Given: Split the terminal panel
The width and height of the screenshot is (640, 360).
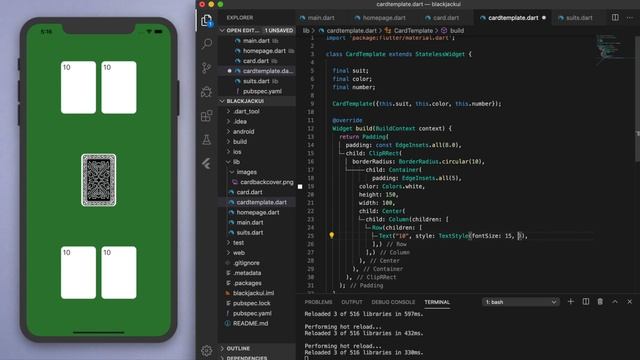Looking at the screenshot, I should (586, 302).
